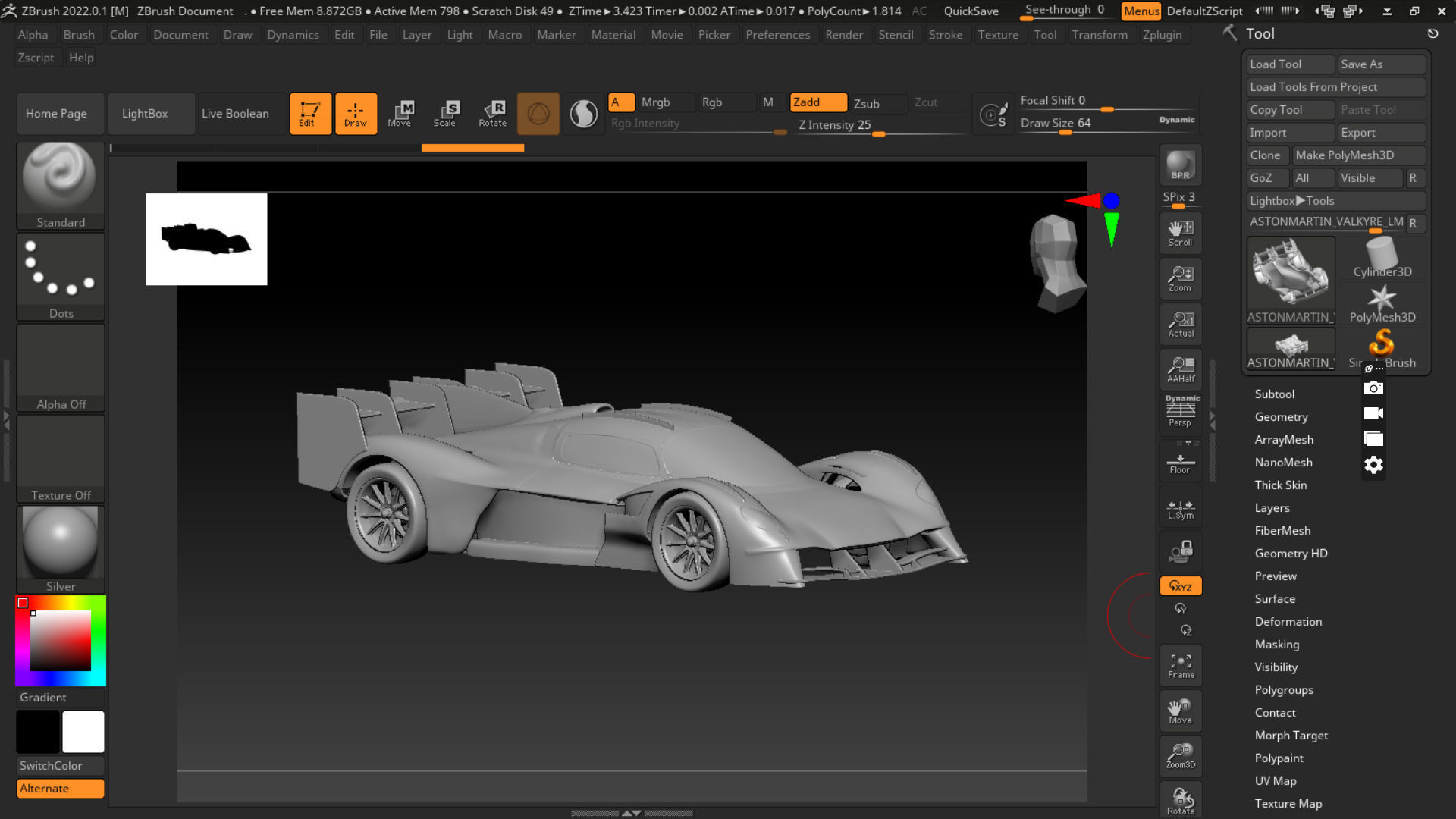Open the Zscript menu

coord(36,58)
